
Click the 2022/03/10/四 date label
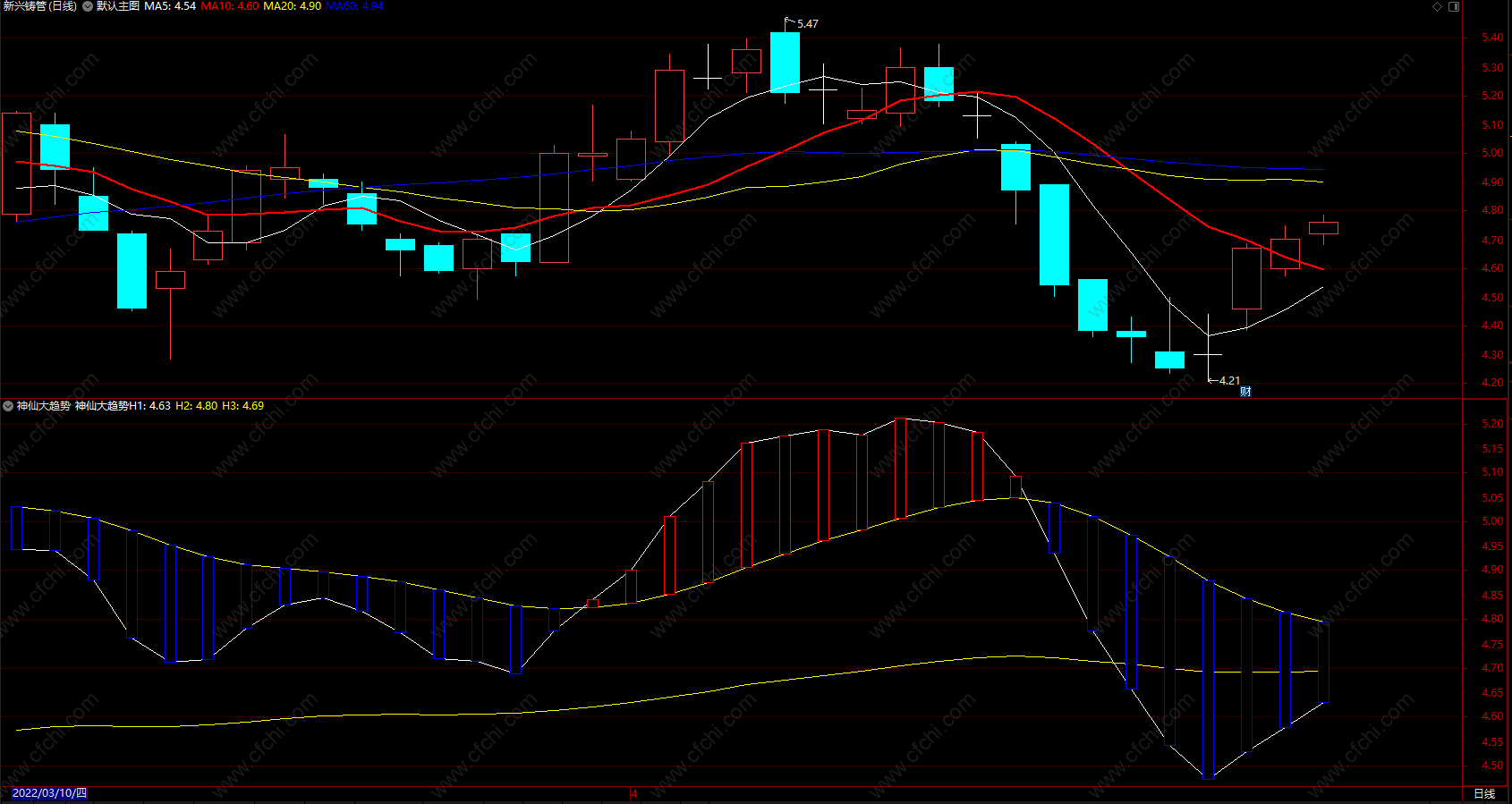[x=49, y=793]
